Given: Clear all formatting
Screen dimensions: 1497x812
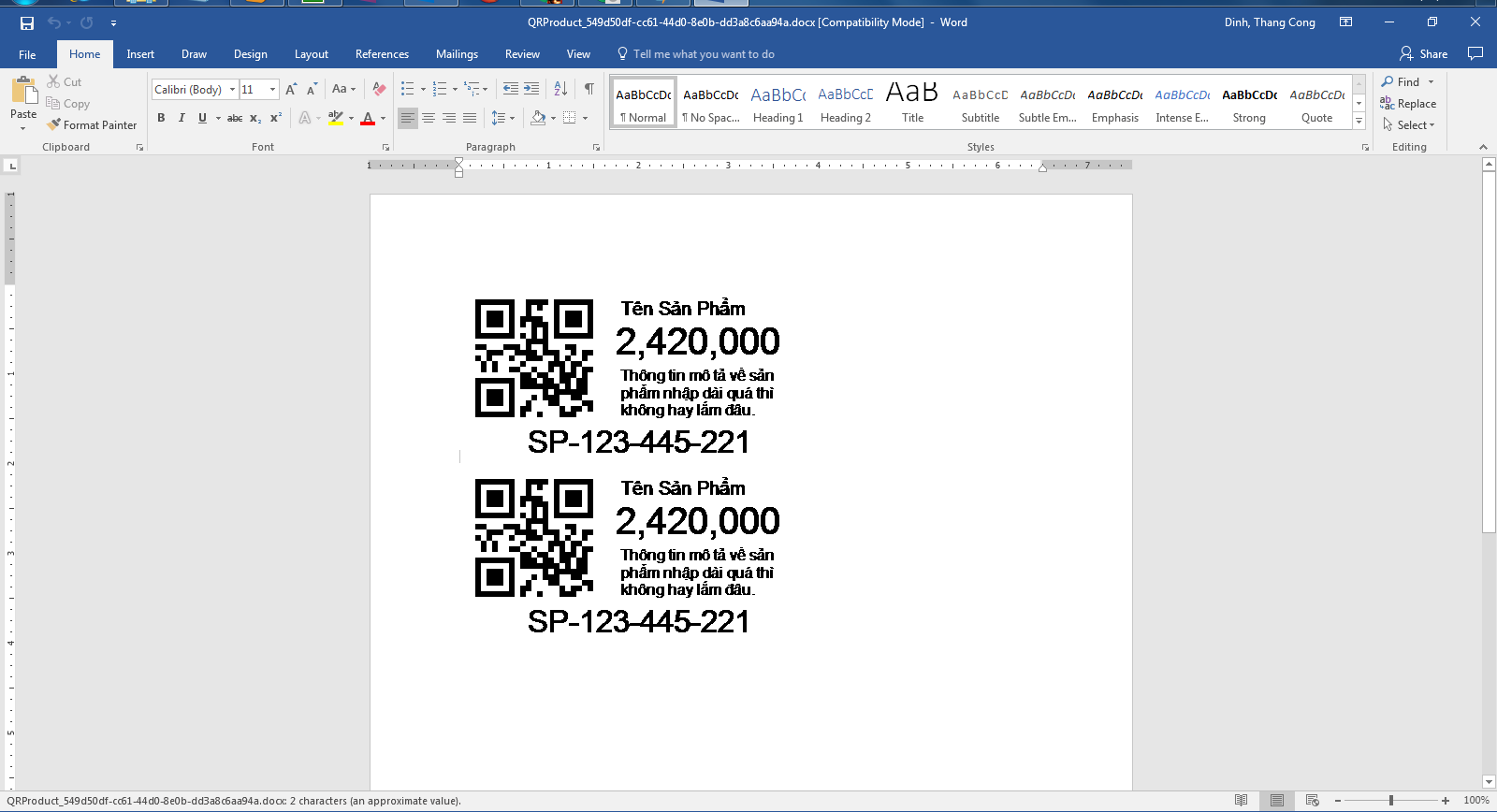Looking at the screenshot, I should click(379, 90).
